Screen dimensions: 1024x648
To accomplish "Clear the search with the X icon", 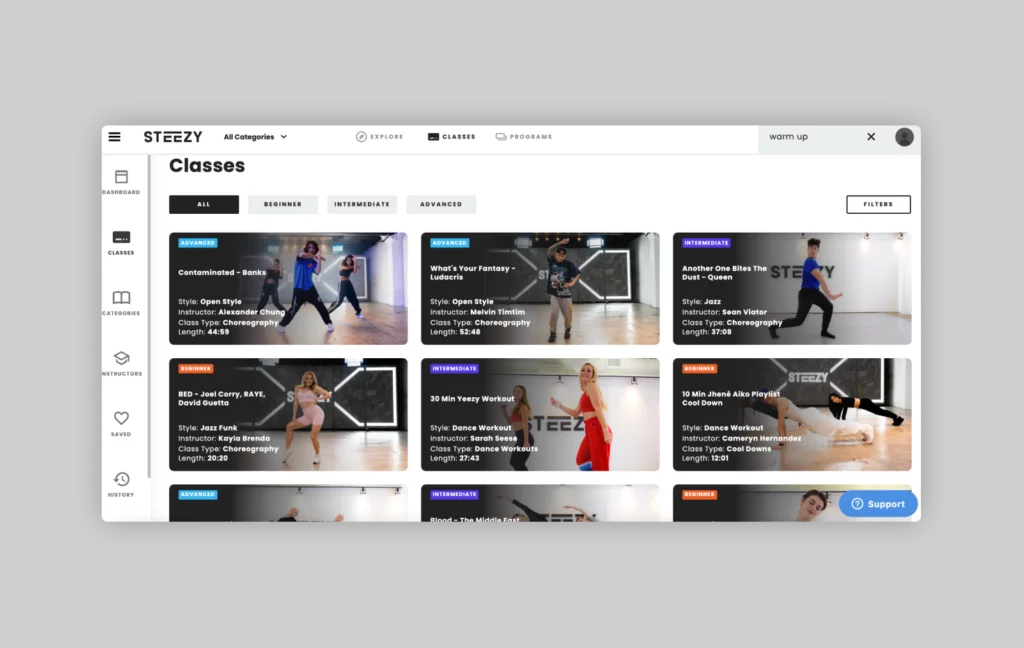I will (871, 137).
